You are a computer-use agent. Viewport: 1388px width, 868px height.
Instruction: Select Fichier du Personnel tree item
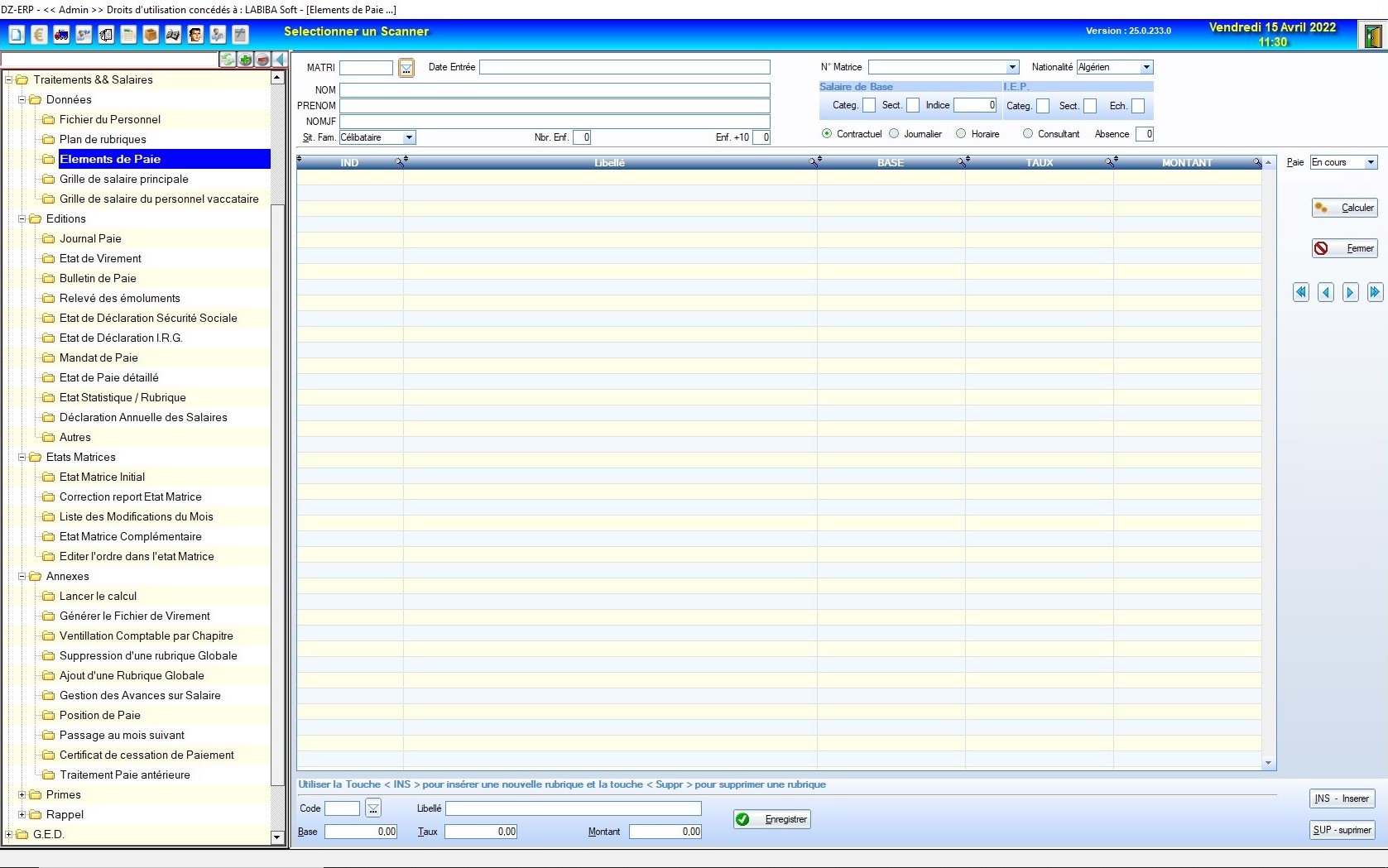tap(110, 120)
